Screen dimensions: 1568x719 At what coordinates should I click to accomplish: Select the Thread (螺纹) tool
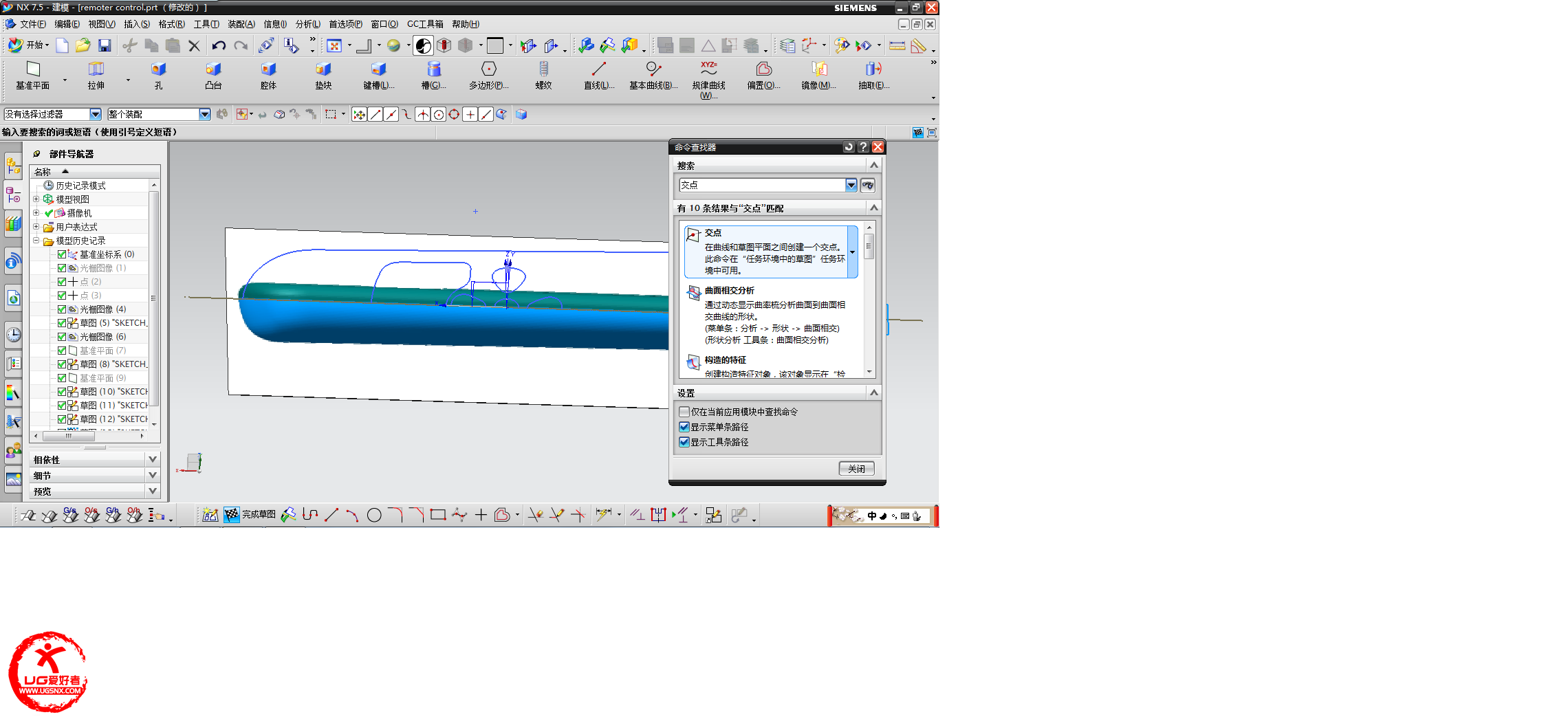click(x=543, y=76)
